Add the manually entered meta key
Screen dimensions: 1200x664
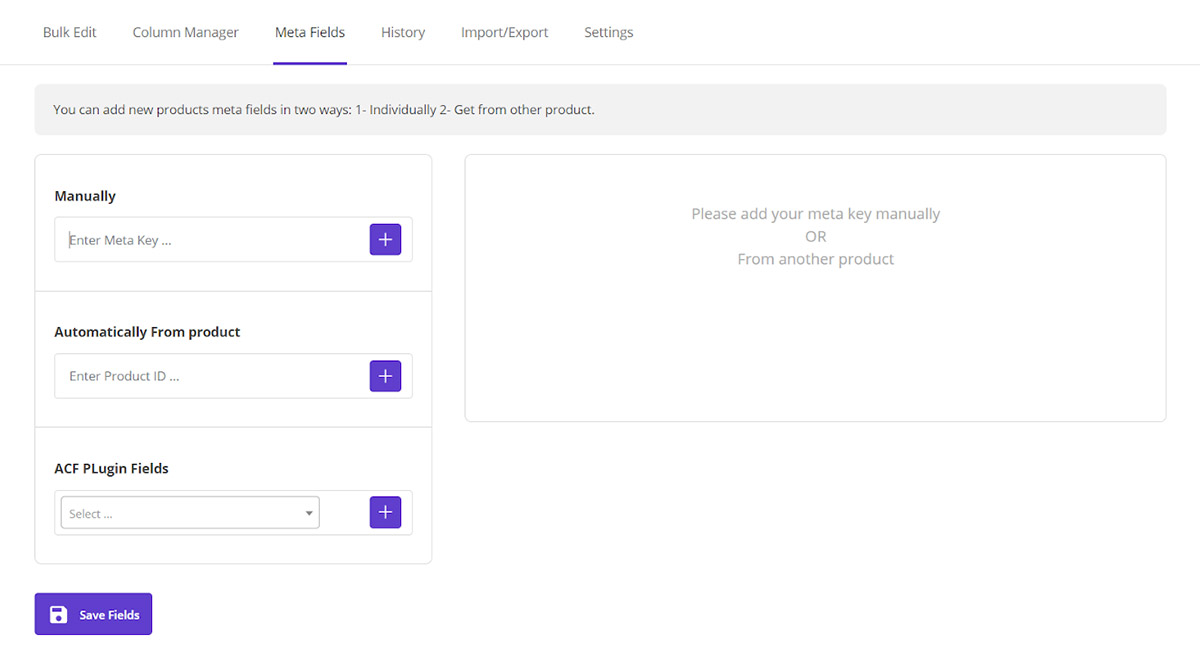[x=385, y=240]
